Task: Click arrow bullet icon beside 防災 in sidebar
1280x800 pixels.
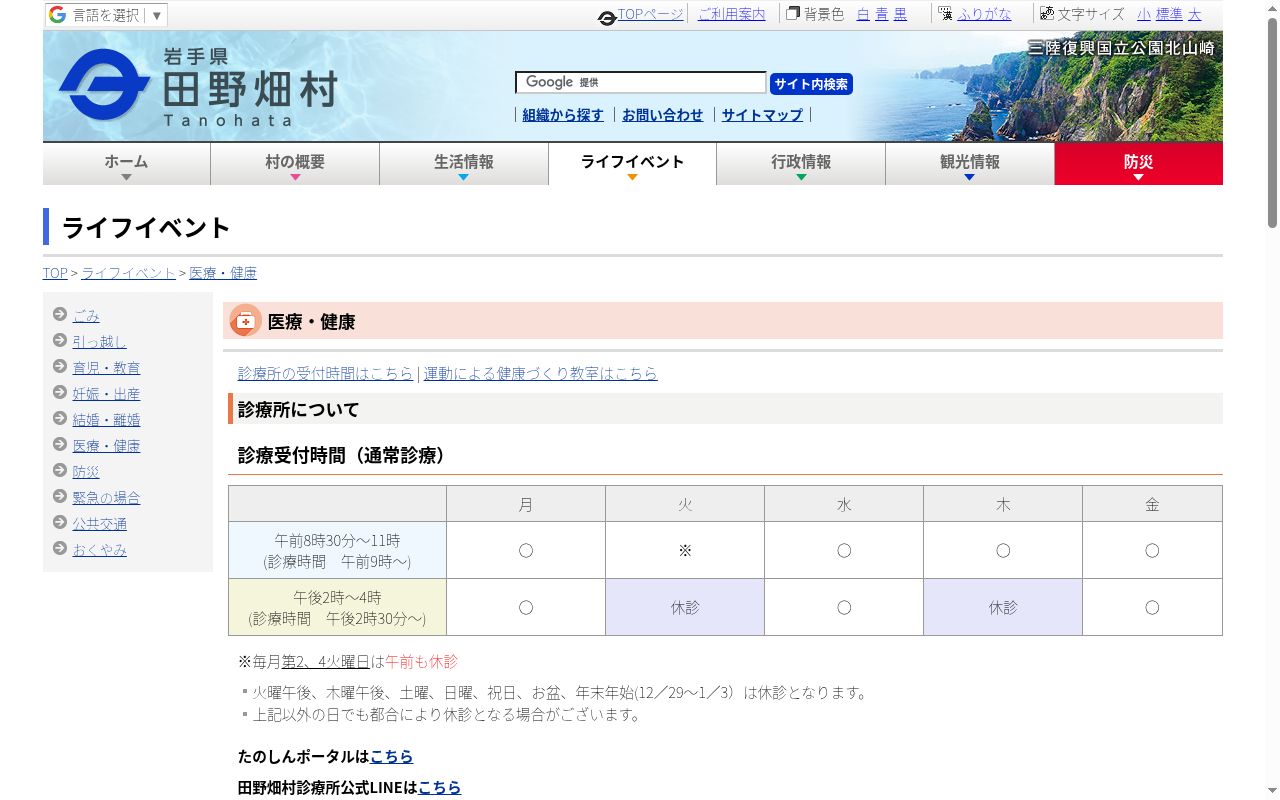Action: tap(60, 471)
